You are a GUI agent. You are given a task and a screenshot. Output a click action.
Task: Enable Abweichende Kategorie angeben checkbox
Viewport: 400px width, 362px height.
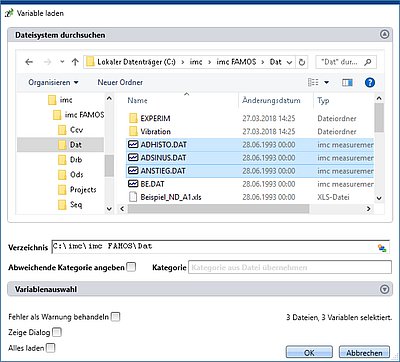(x=132, y=267)
